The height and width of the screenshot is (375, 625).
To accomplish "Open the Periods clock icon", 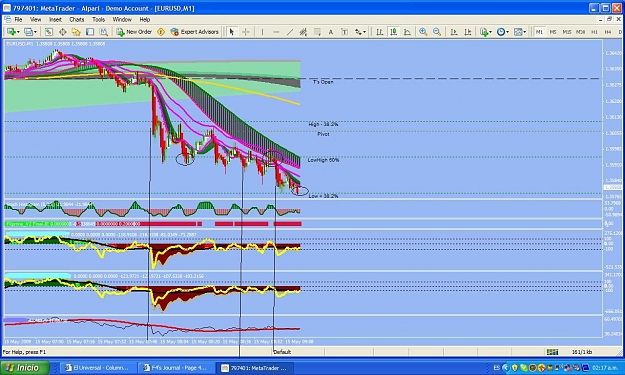I will 501,32.
